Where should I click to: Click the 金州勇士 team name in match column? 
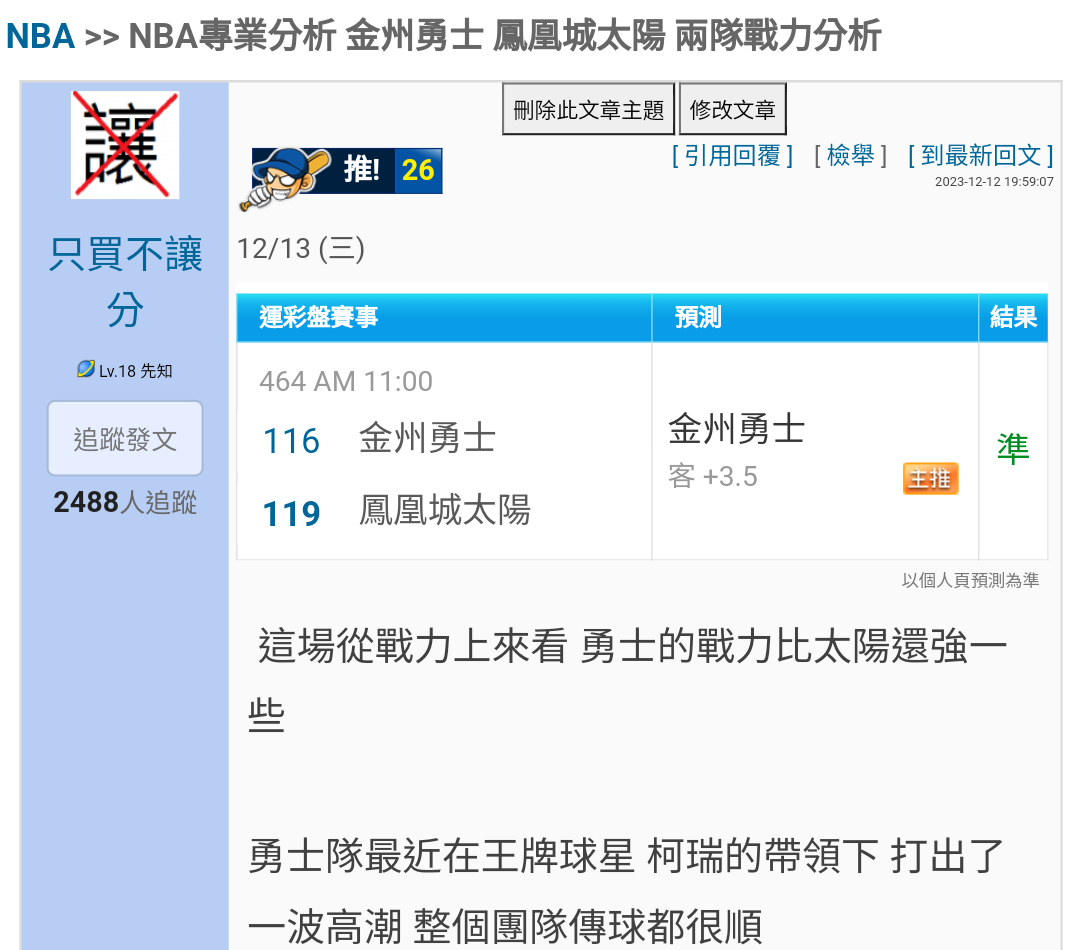tap(427, 438)
